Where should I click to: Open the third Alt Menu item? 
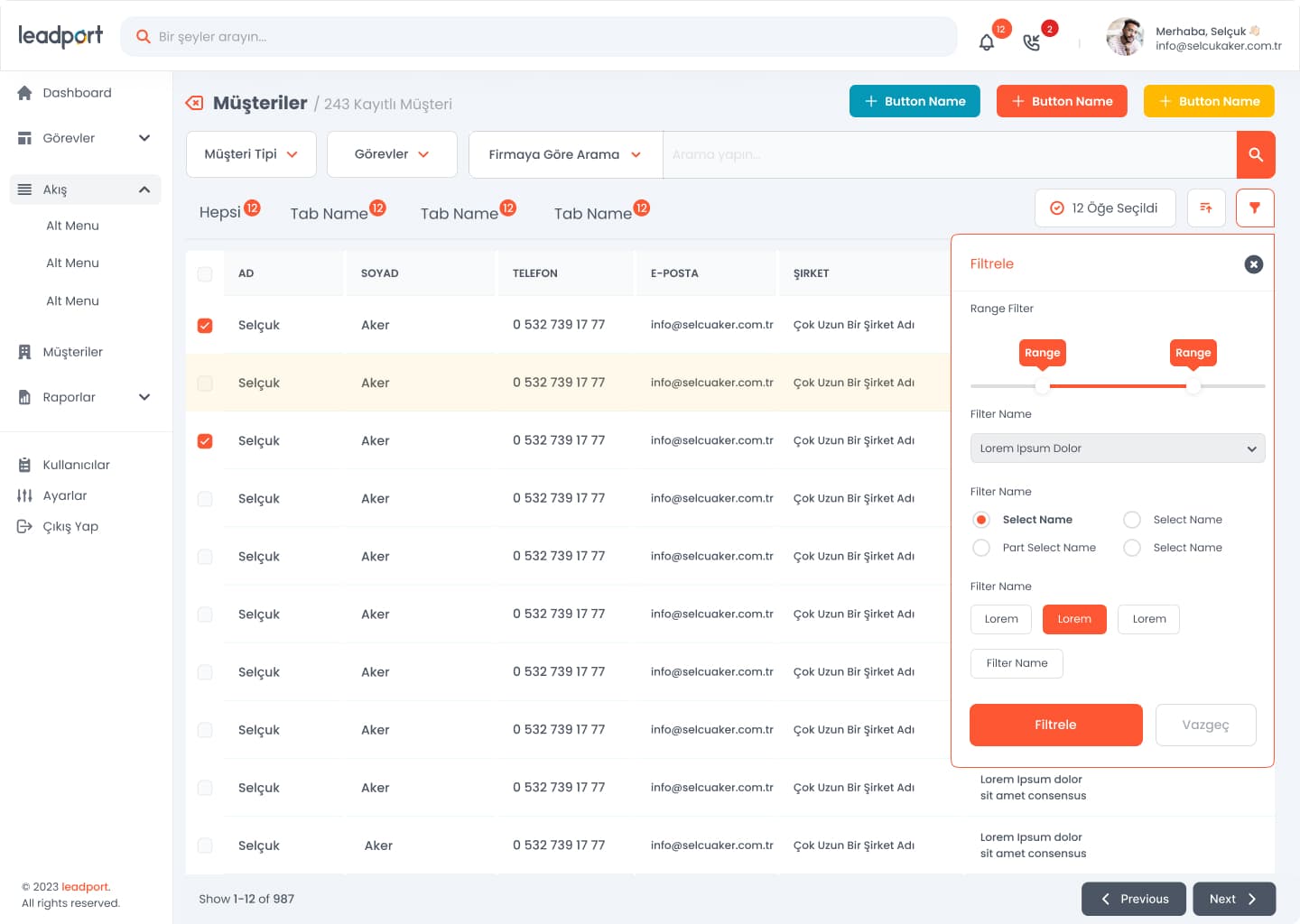coord(73,301)
